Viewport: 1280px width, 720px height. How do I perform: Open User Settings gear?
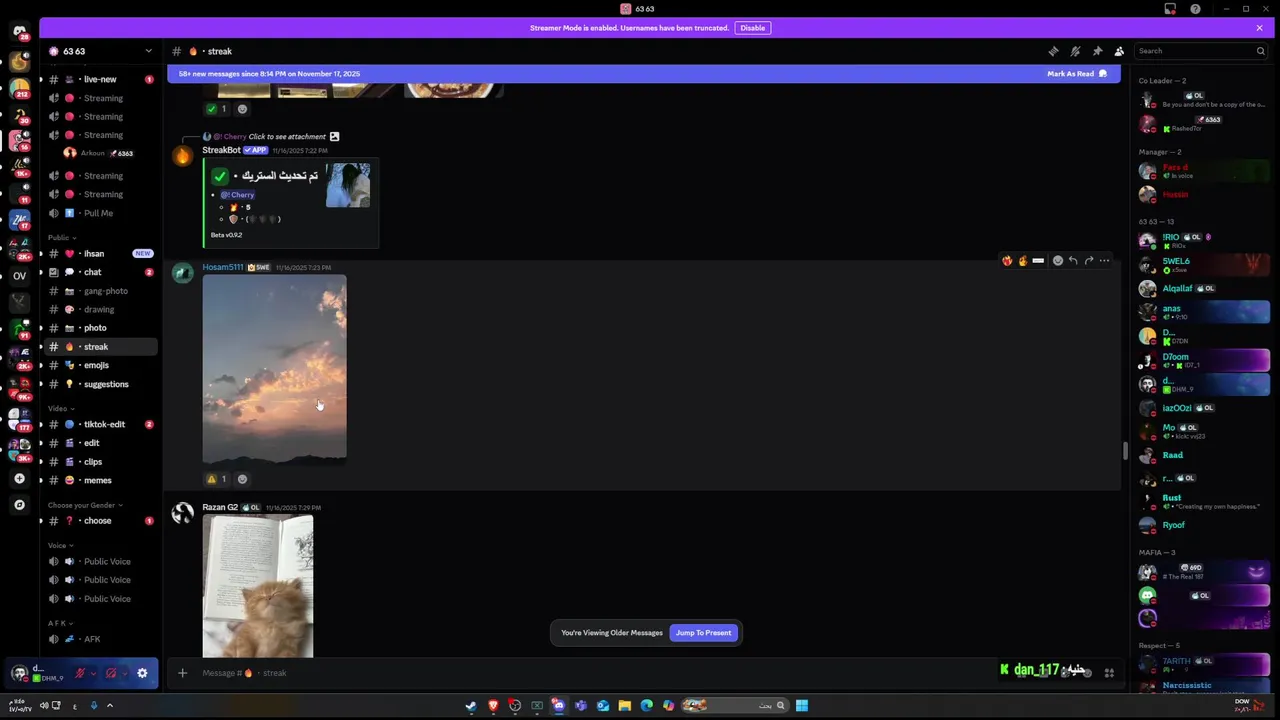coord(142,673)
